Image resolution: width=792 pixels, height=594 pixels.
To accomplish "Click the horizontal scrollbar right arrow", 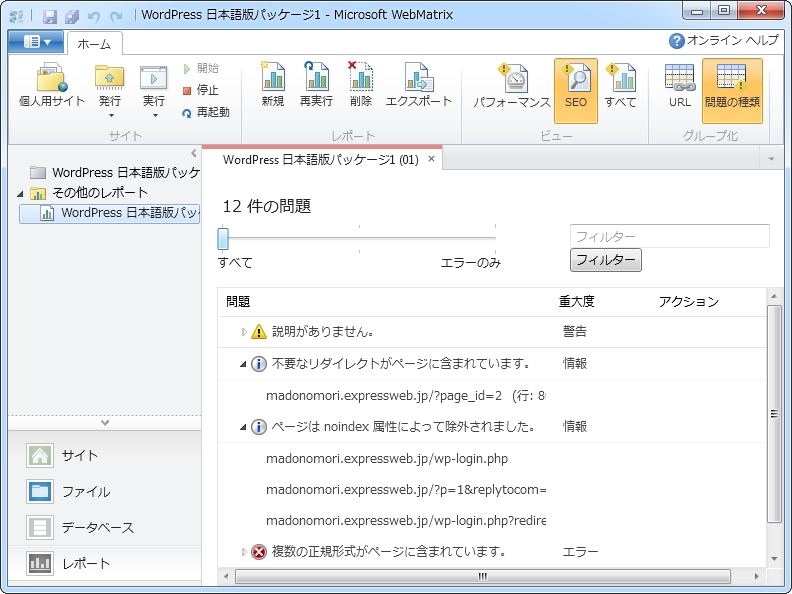I will [756, 576].
